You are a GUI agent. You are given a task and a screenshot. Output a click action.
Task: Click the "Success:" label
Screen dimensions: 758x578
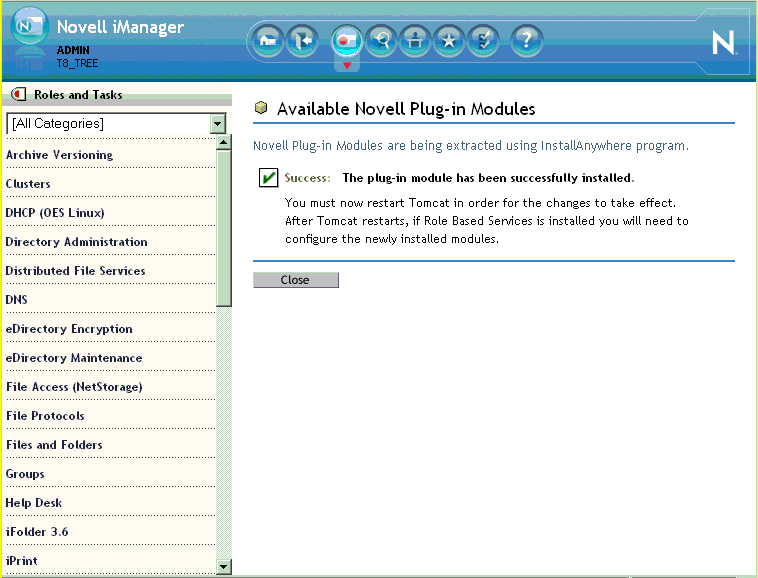point(307,178)
